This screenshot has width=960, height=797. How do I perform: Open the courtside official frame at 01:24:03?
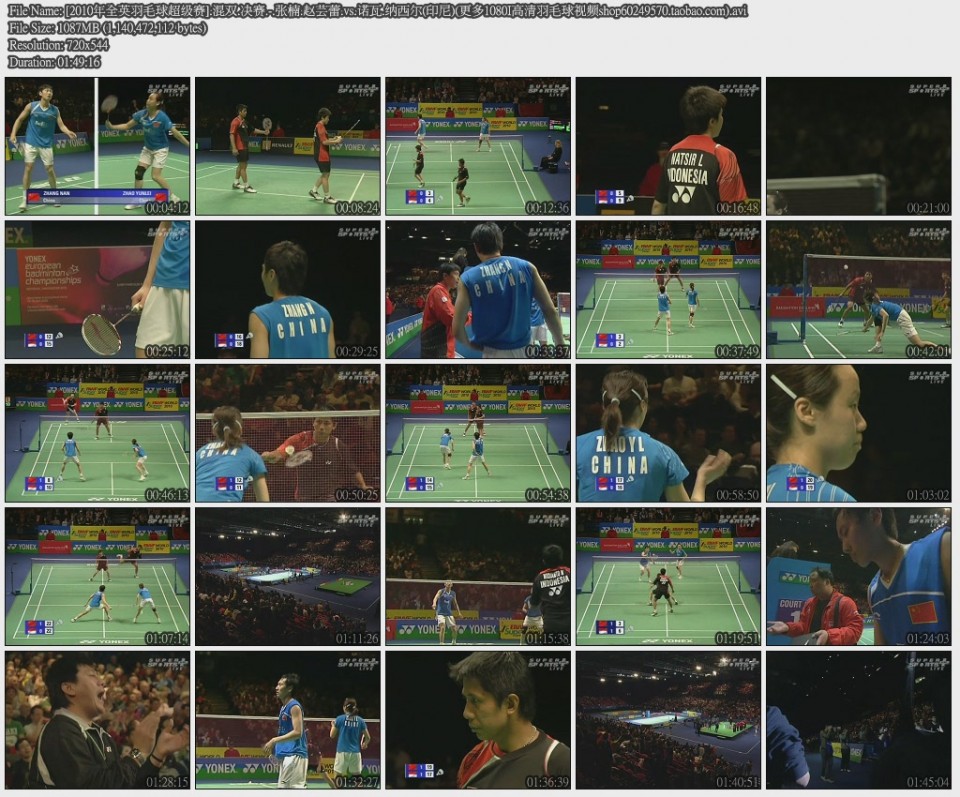858,576
